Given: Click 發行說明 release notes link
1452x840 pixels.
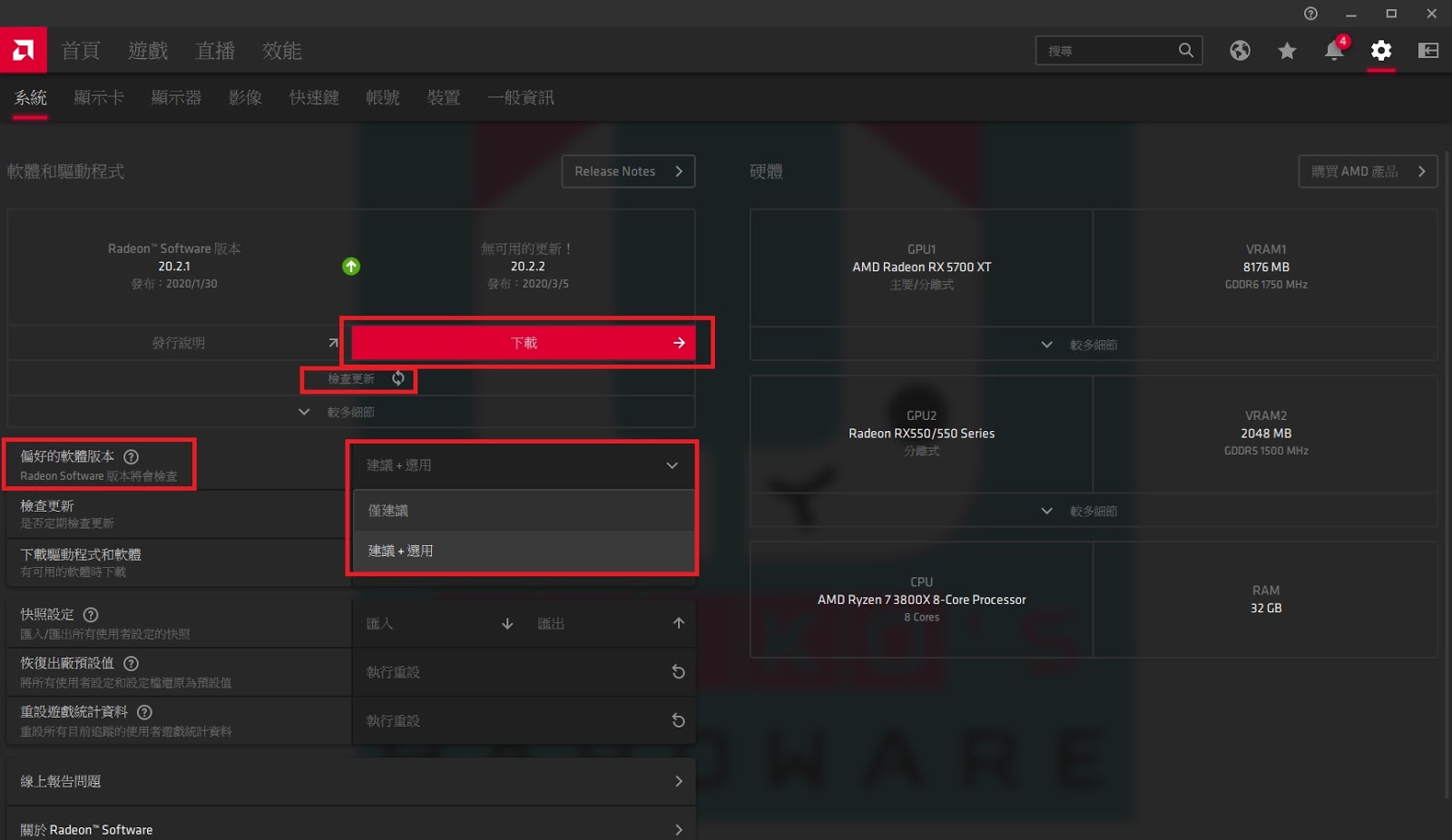Looking at the screenshot, I should (178, 343).
